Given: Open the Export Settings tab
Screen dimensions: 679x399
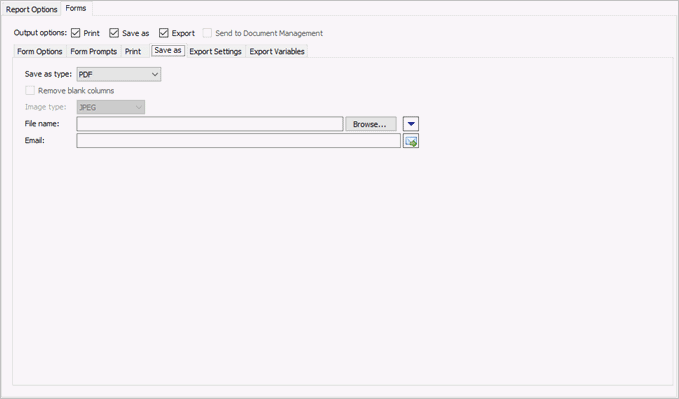Looking at the screenshot, I should tap(215, 51).
